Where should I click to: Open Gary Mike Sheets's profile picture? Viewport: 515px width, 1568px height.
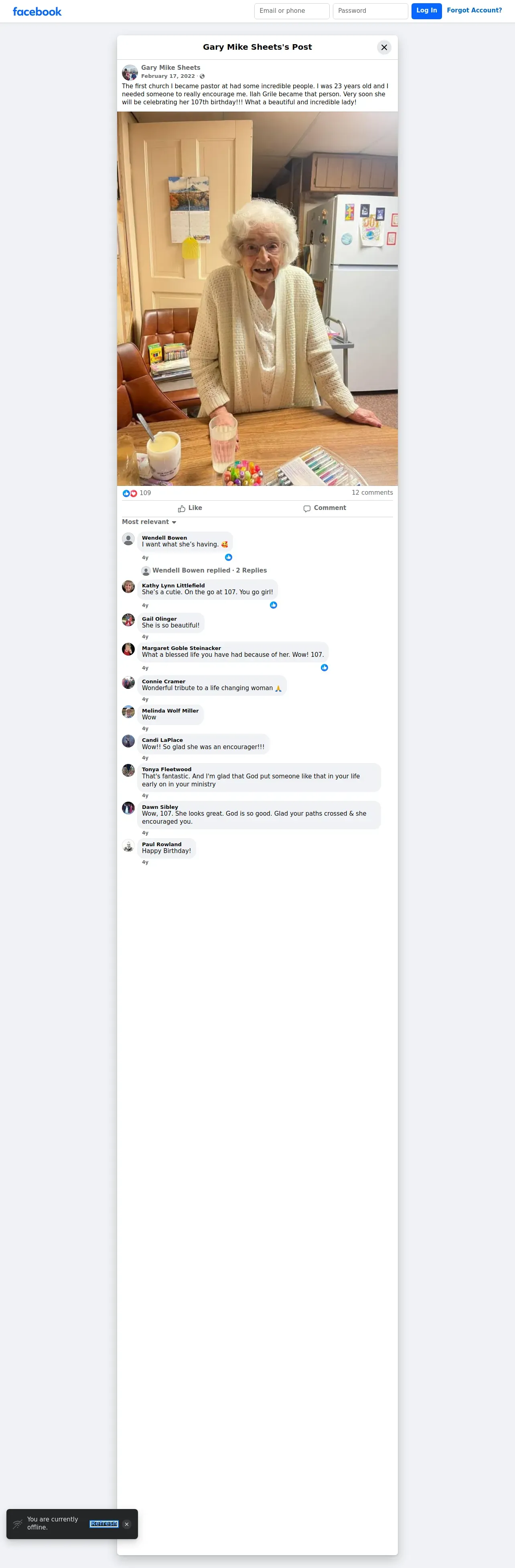tap(130, 73)
